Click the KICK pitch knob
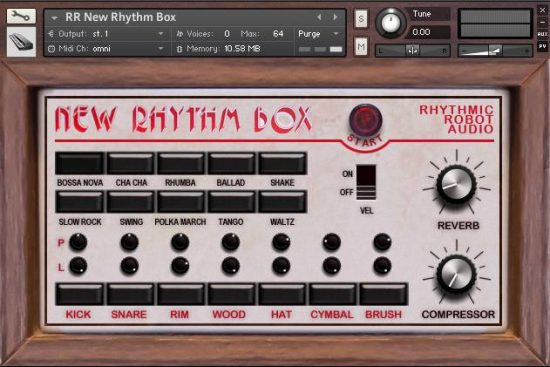 tap(78, 242)
